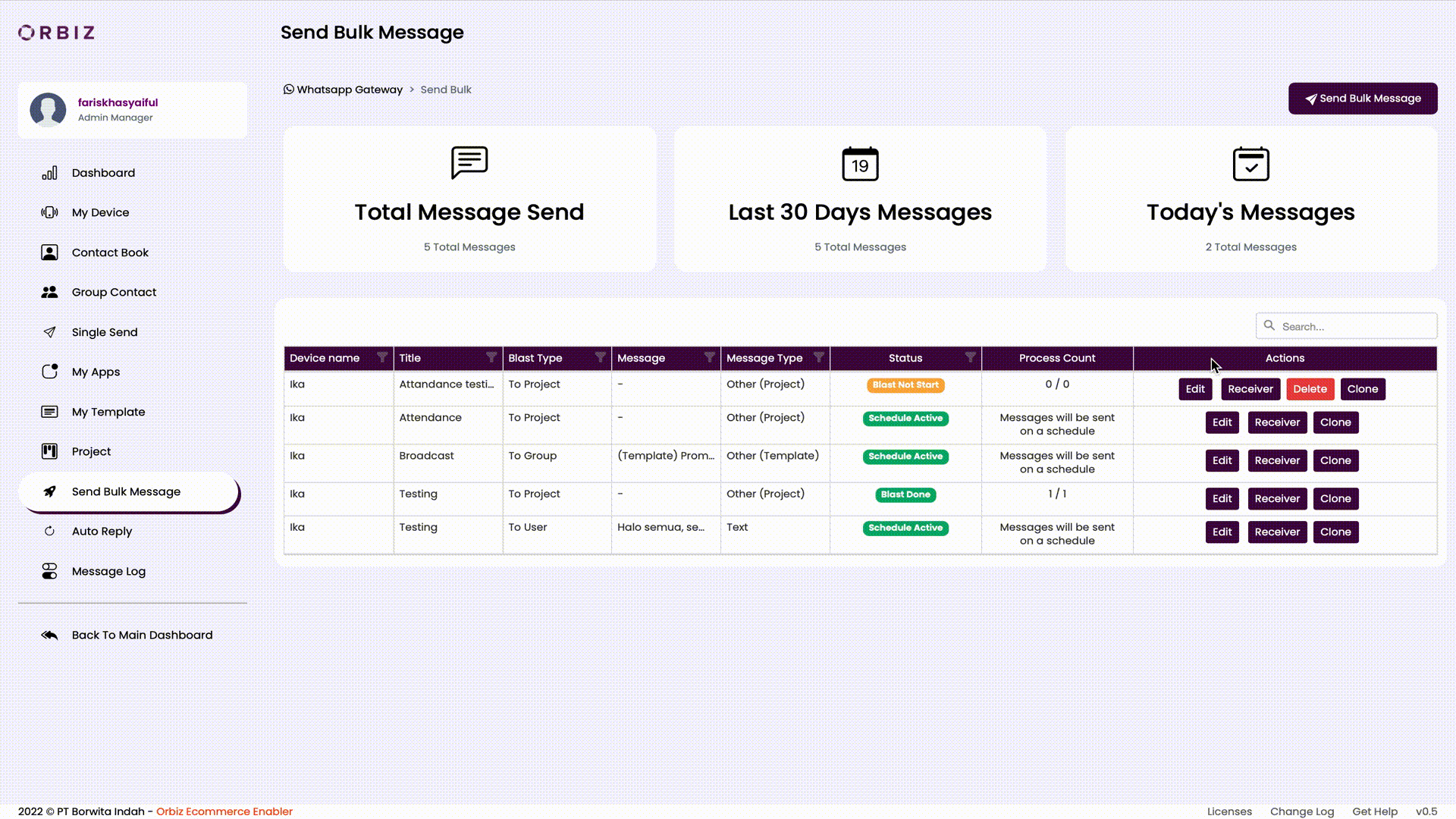Click the Auto Reply icon

click(x=49, y=531)
